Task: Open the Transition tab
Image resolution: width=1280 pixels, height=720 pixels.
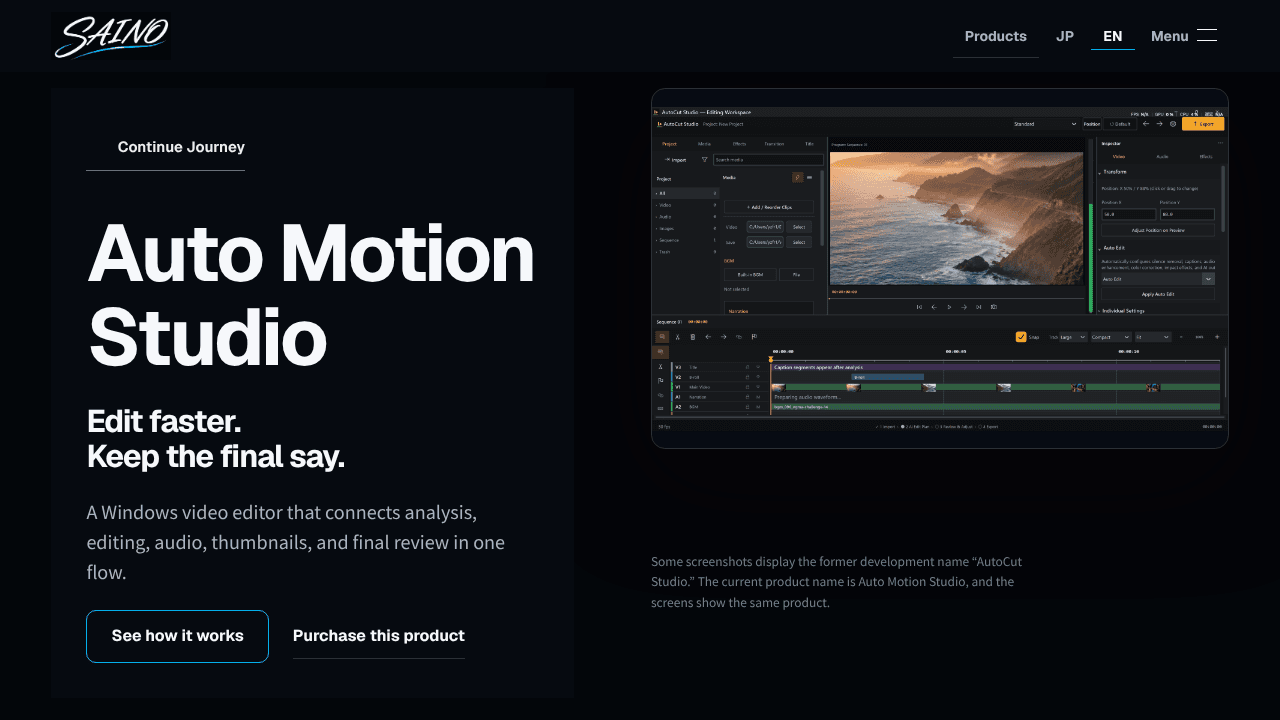Action: 774,144
